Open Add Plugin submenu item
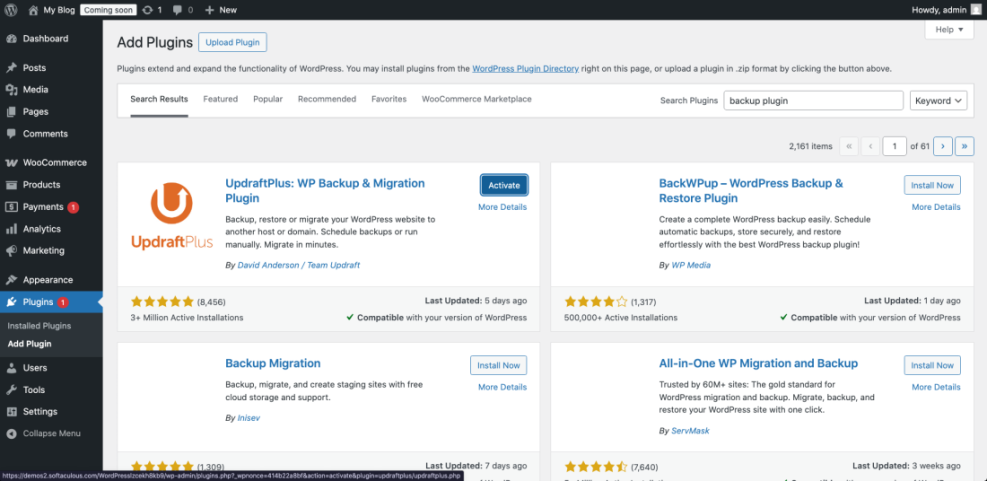This screenshot has height=481, width=987. pos(30,344)
